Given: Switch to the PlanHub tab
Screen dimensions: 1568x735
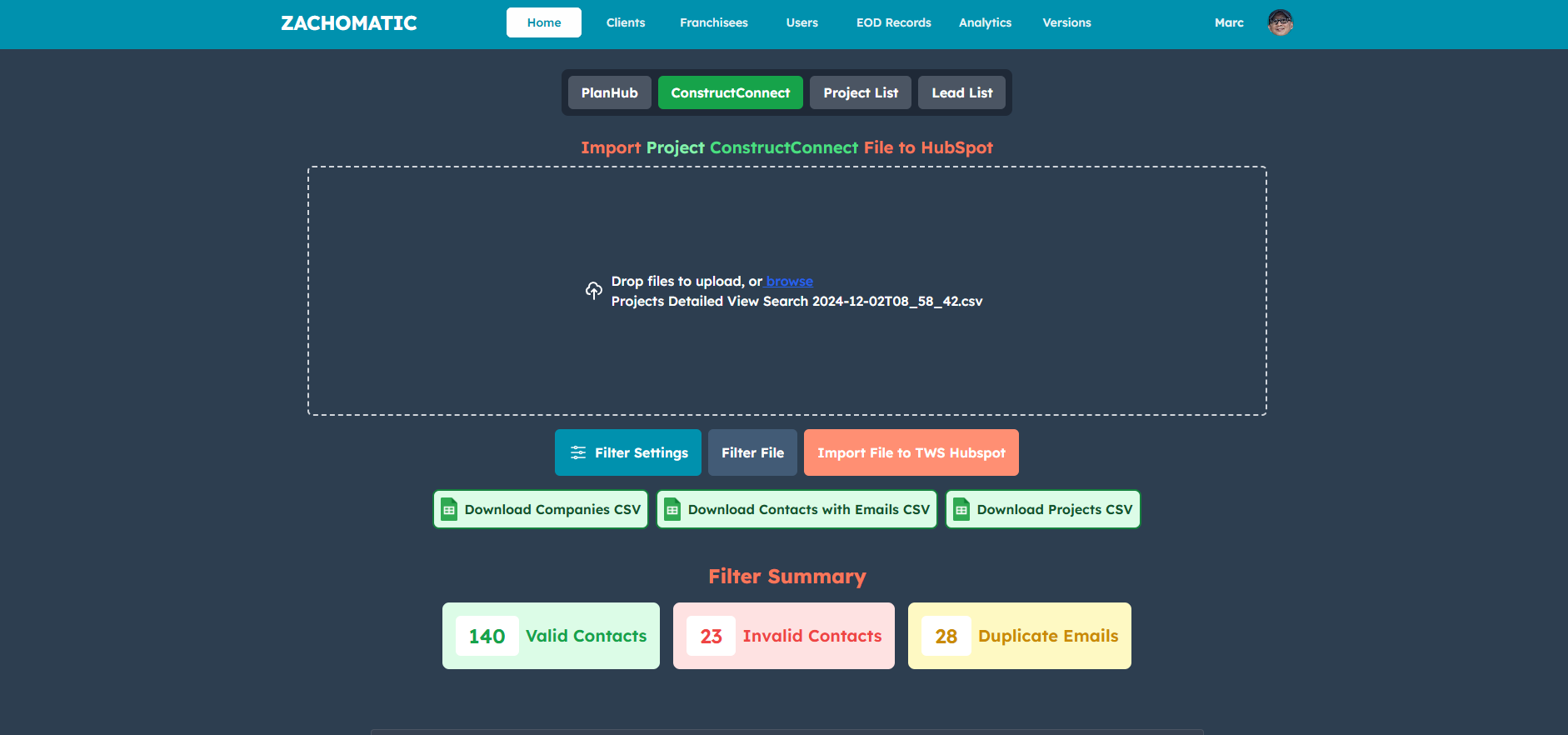Looking at the screenshot, I should (x=609, y=92).
